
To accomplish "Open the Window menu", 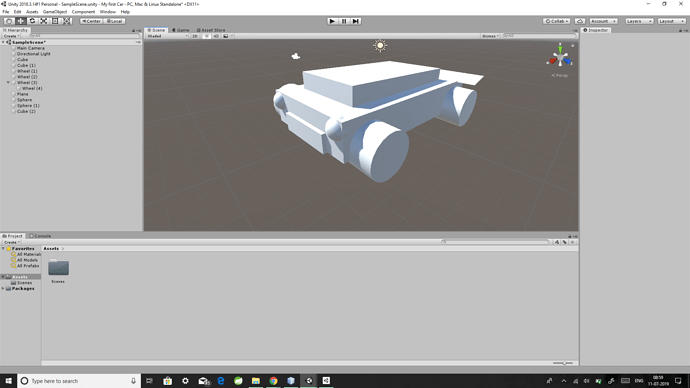I will tap(107, 12).
